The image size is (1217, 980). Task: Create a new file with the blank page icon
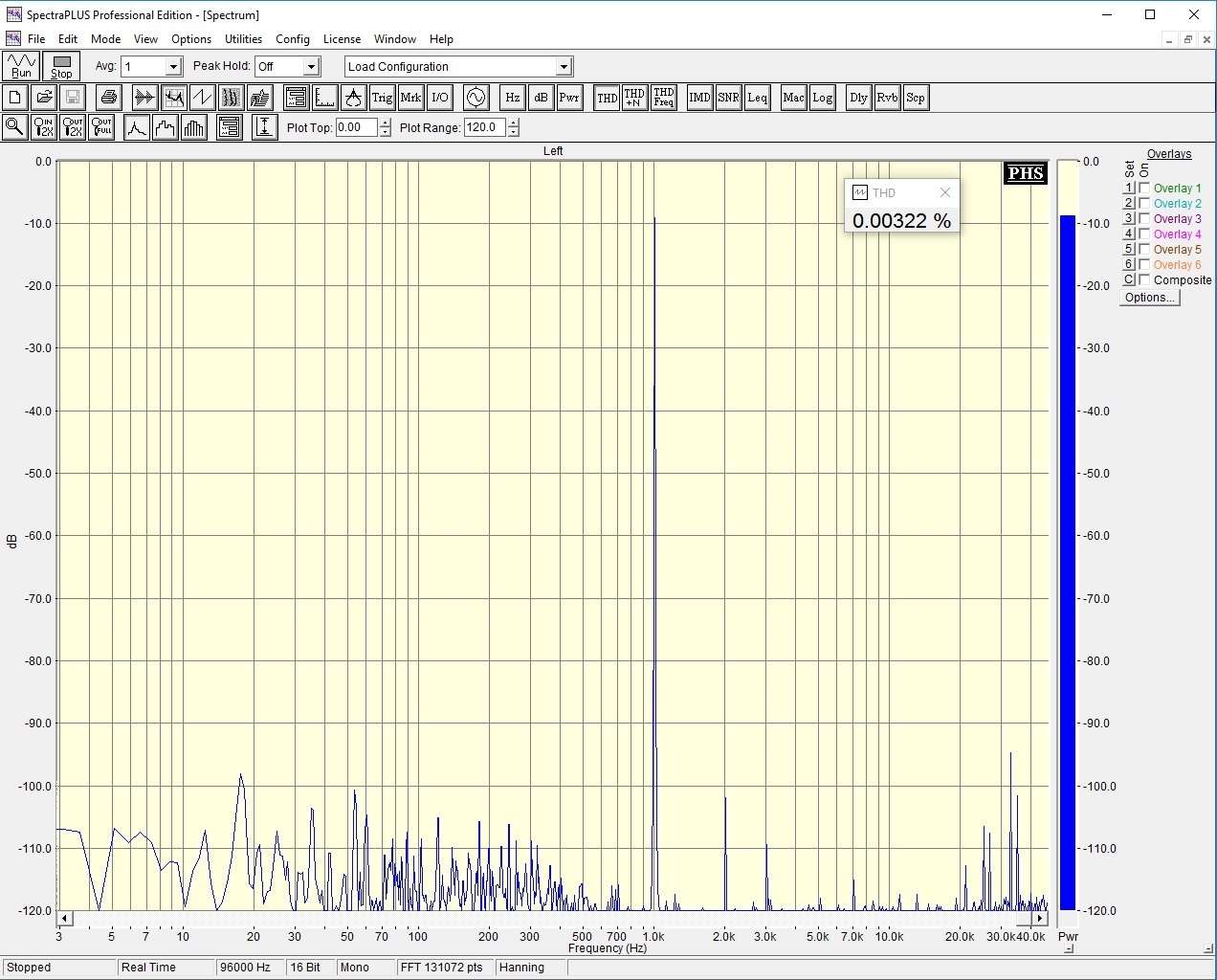pos(15,98)
